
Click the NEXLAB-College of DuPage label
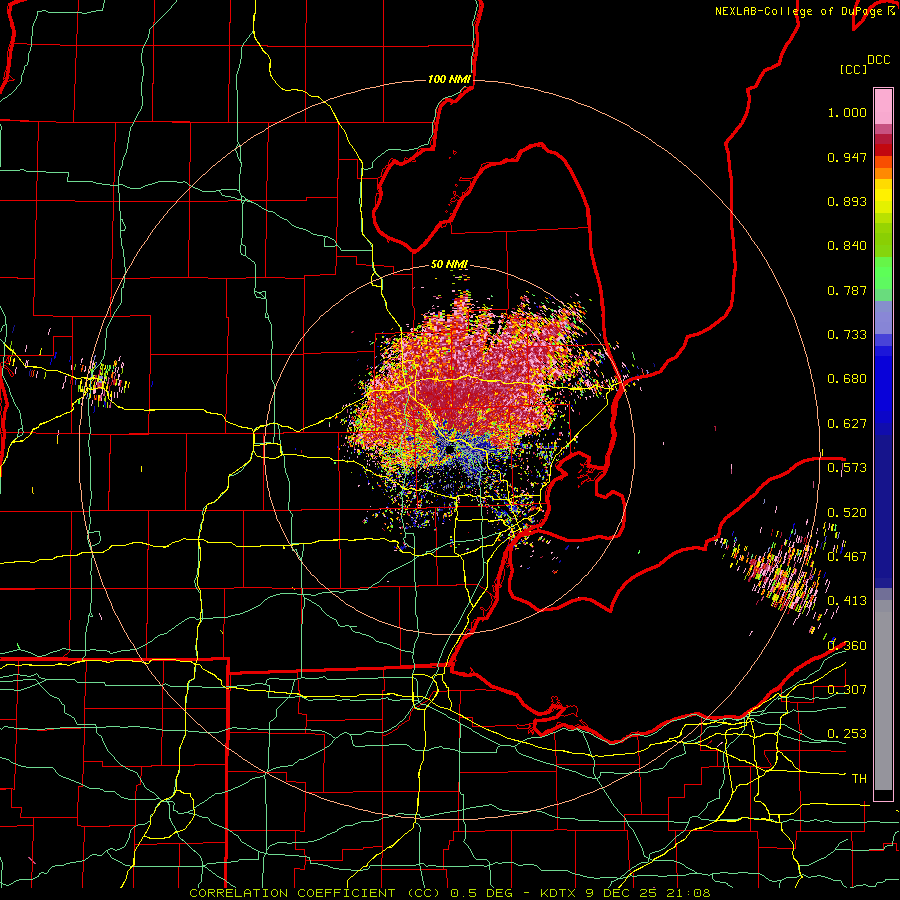point(805,11)
